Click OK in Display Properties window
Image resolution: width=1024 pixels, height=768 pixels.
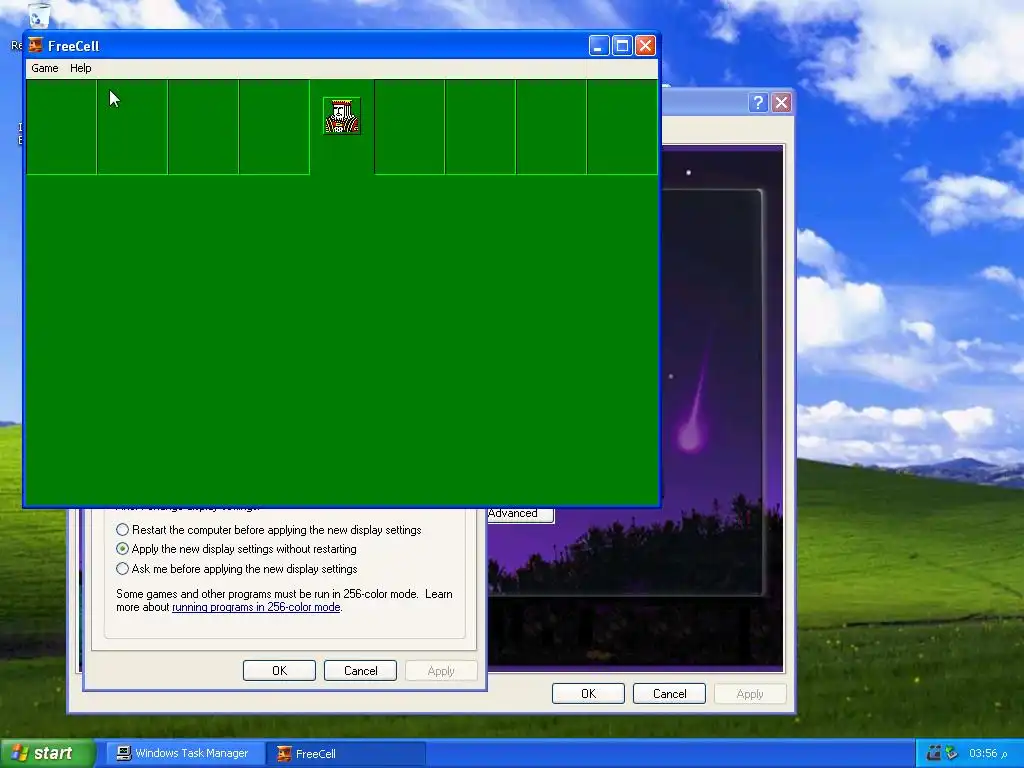tap(588, 694)
